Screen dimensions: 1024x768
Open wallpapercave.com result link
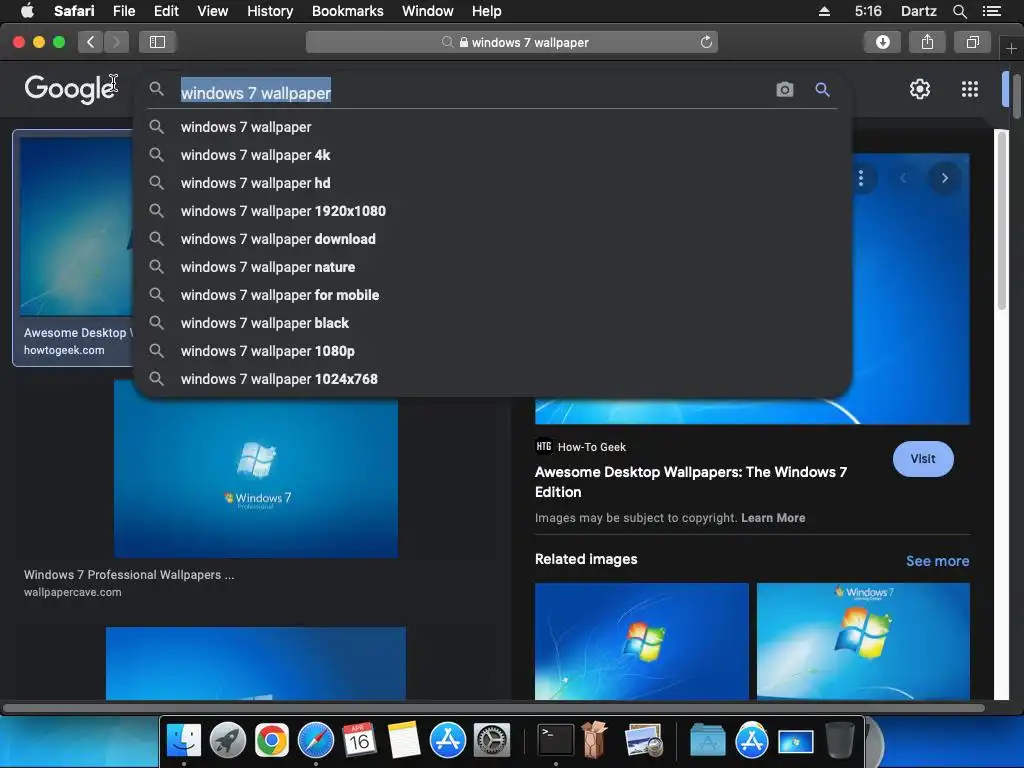pos(72,592)
